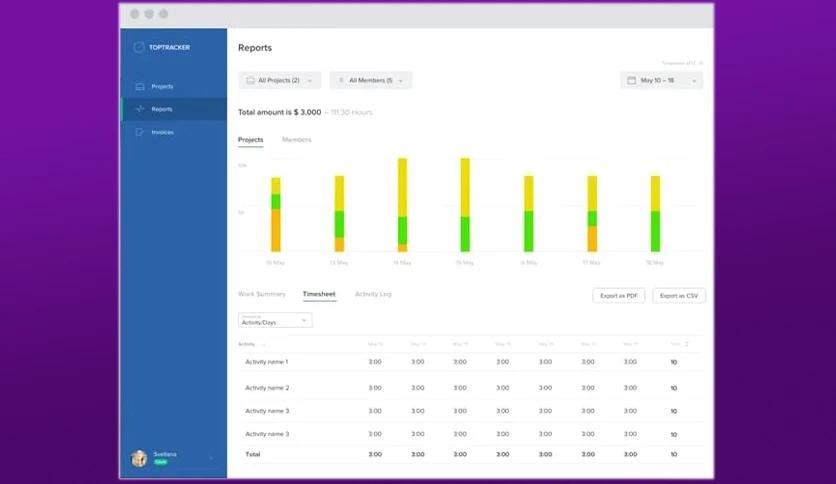Switch to the Members chart tab

coord(296,140)
